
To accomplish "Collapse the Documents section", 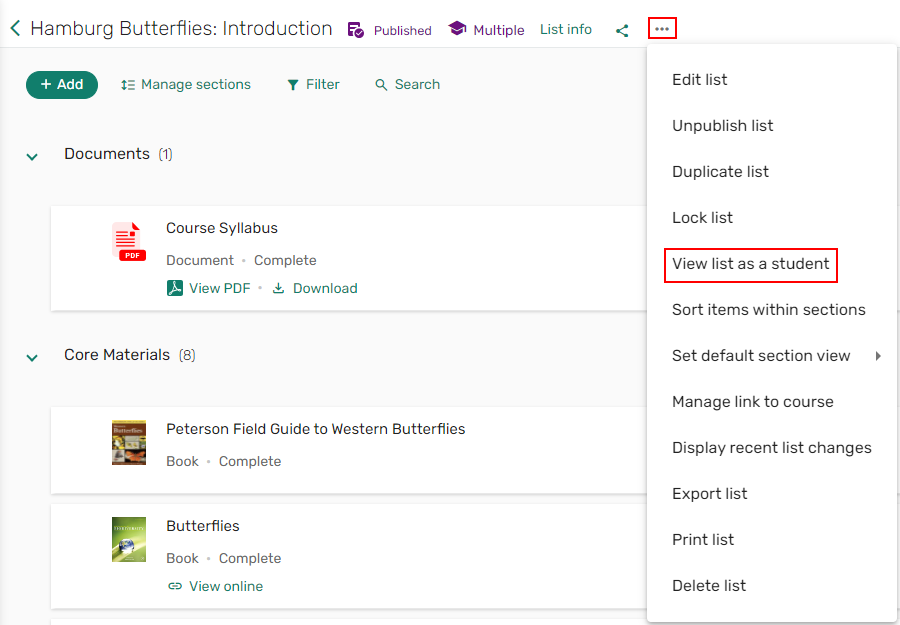I will [32, 156].
